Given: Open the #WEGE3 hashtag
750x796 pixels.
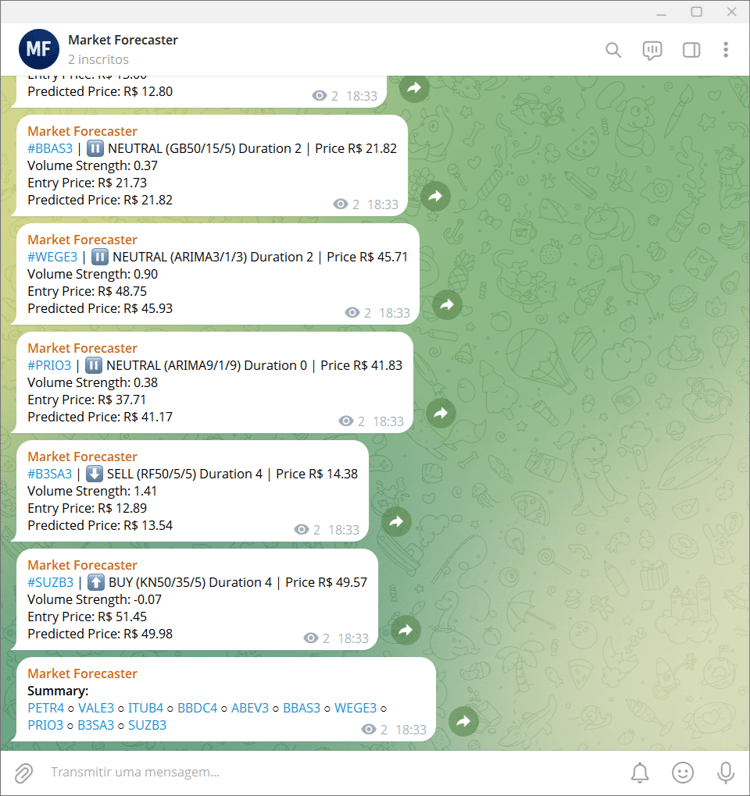Looking at the screenshot, I should (x=52, y=257).
